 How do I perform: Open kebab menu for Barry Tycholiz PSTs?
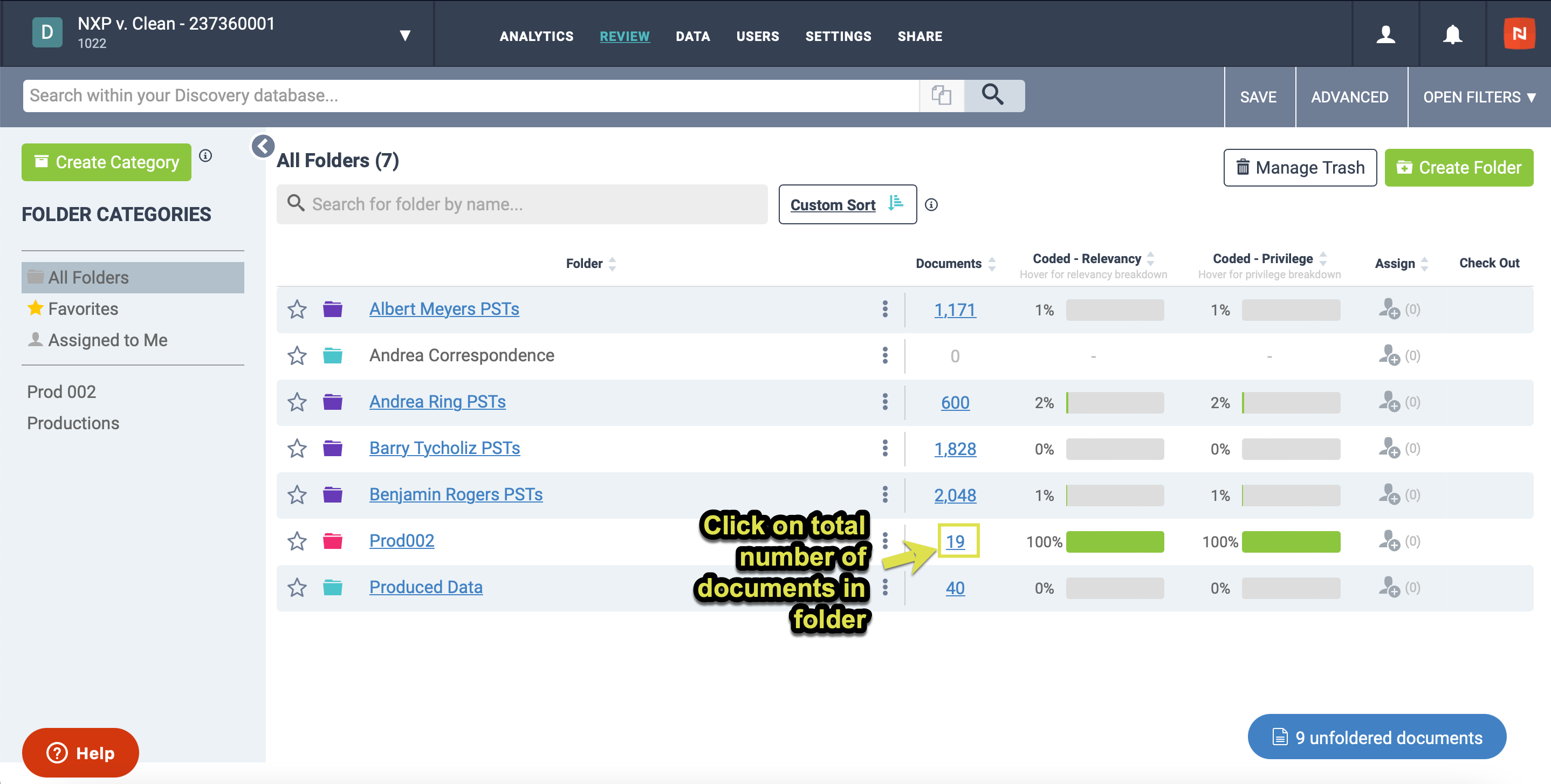click(884, 448)
